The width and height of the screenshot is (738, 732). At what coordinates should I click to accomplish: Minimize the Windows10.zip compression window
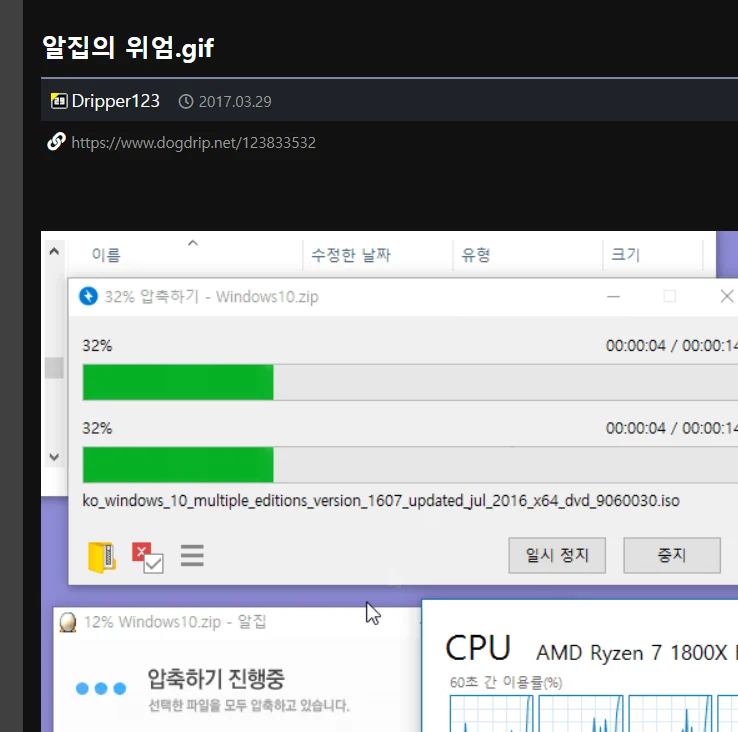613,297
